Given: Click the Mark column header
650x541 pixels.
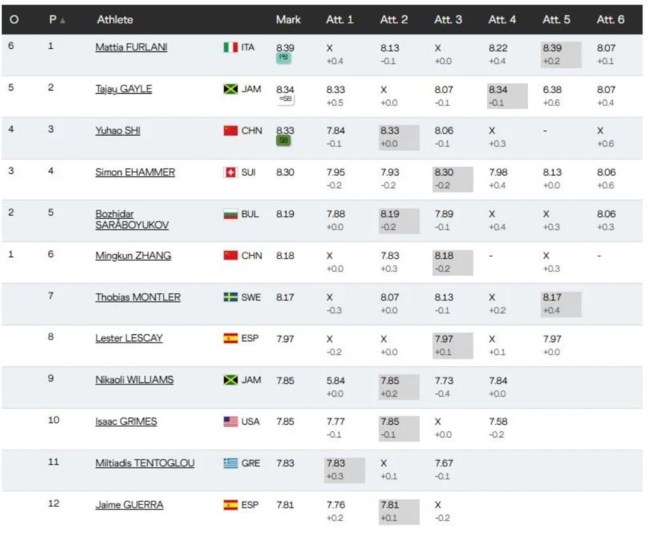Looking at the screenshot, I should click(288, 19).
